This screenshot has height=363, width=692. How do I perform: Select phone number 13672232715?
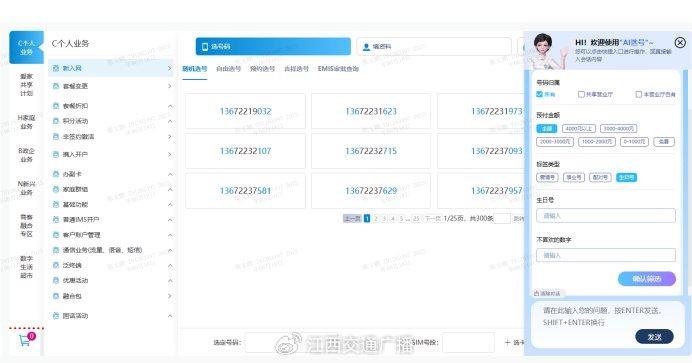click(371, 151)
